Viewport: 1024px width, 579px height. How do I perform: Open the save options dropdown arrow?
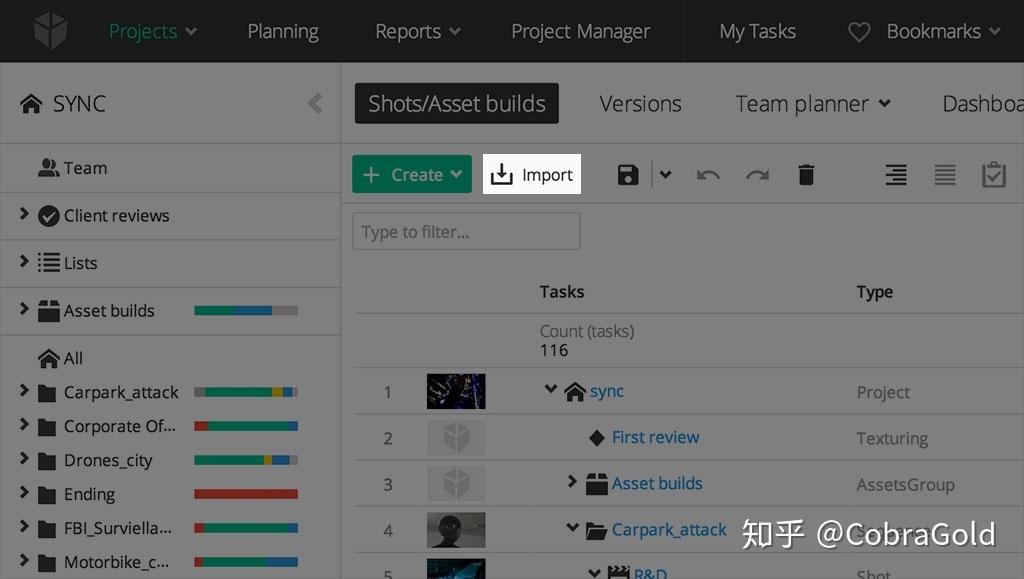click(665, 175)
